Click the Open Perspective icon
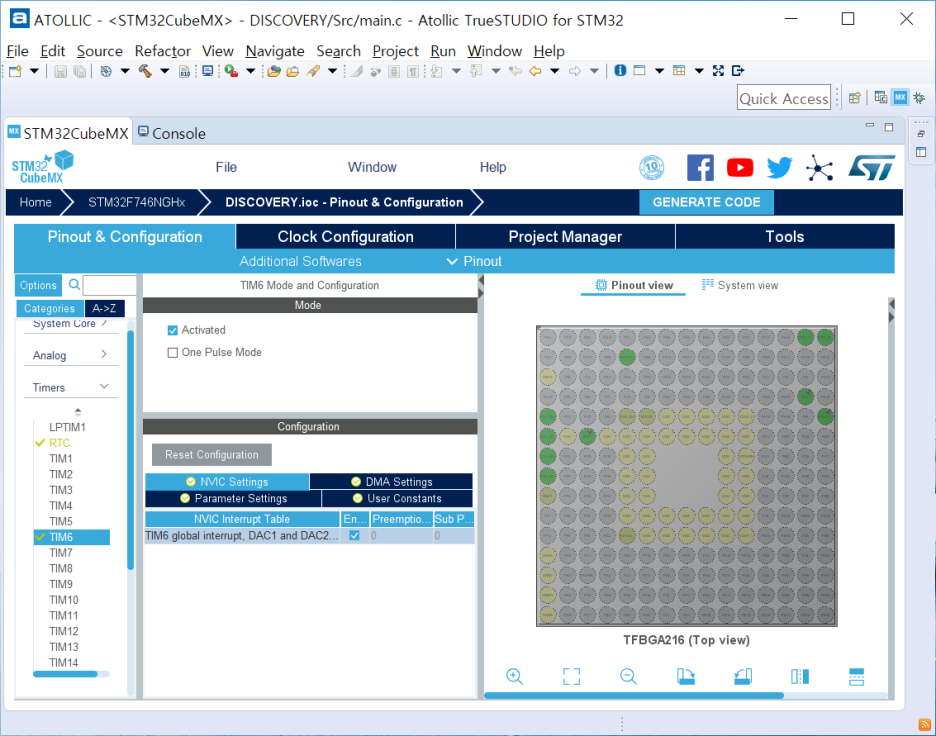This screenshot has width=936, height=736. (x=855, y=97)
